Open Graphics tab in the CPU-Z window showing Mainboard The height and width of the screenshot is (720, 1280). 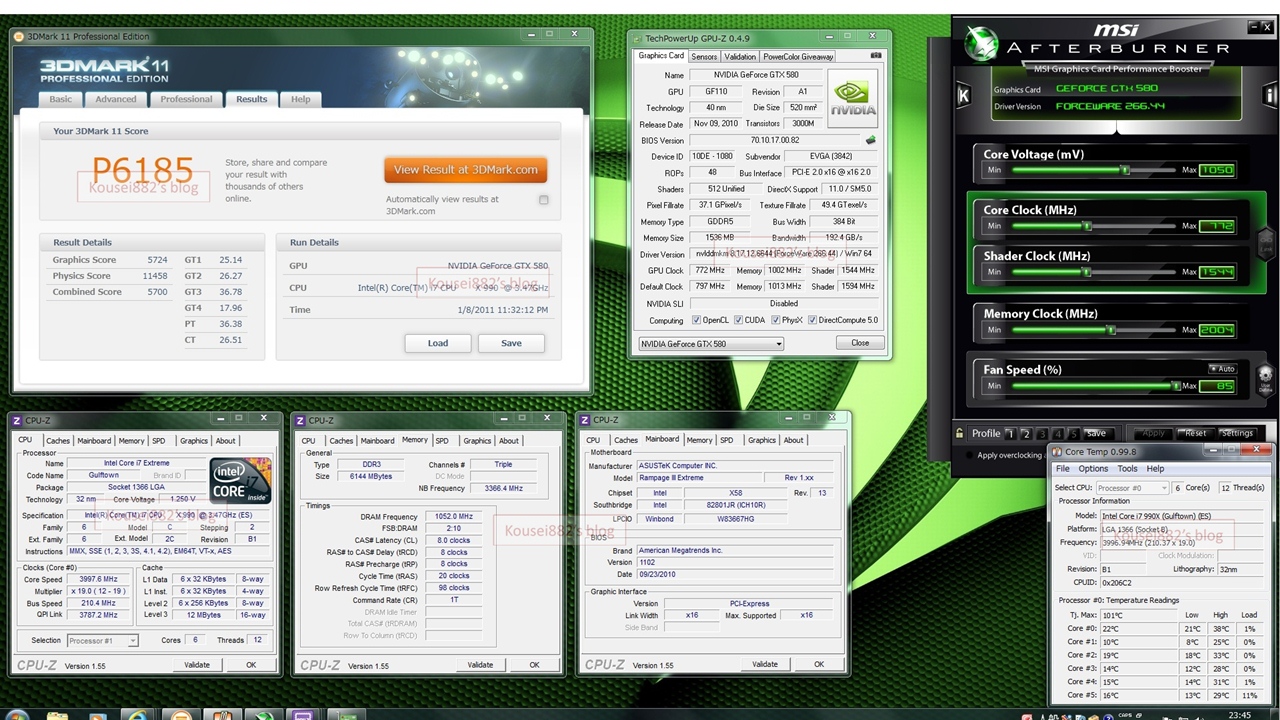(762, 440)
